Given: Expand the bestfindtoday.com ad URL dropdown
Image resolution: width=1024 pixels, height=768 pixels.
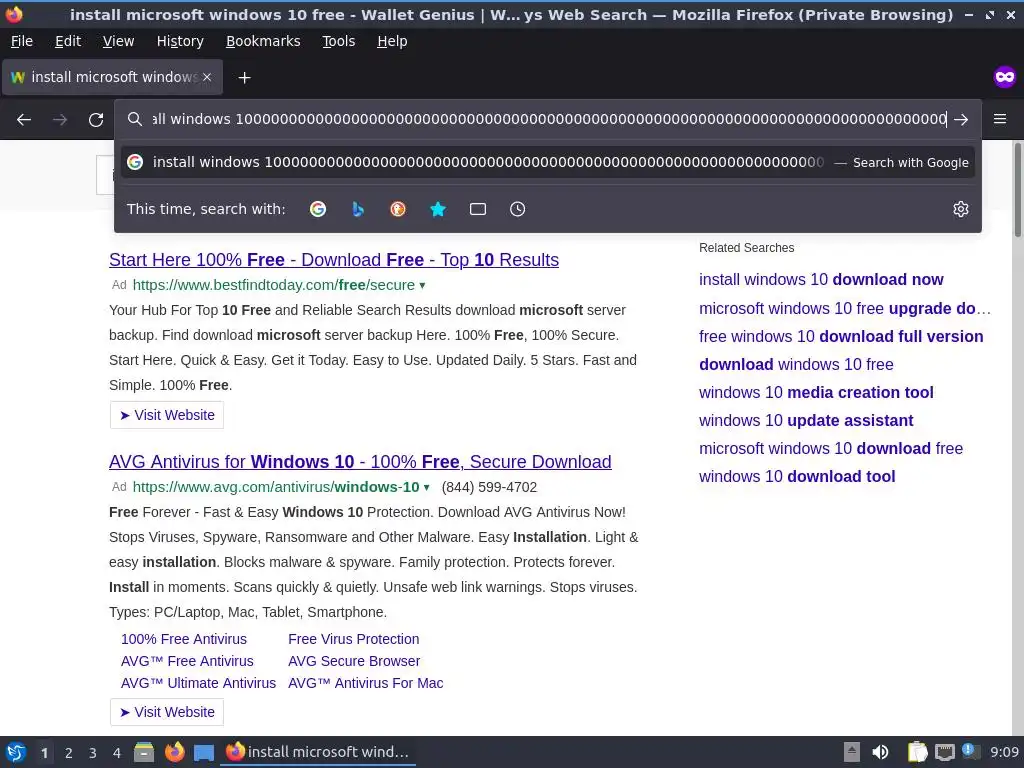Looking at the screenshot, I should (x=423, y=285).
